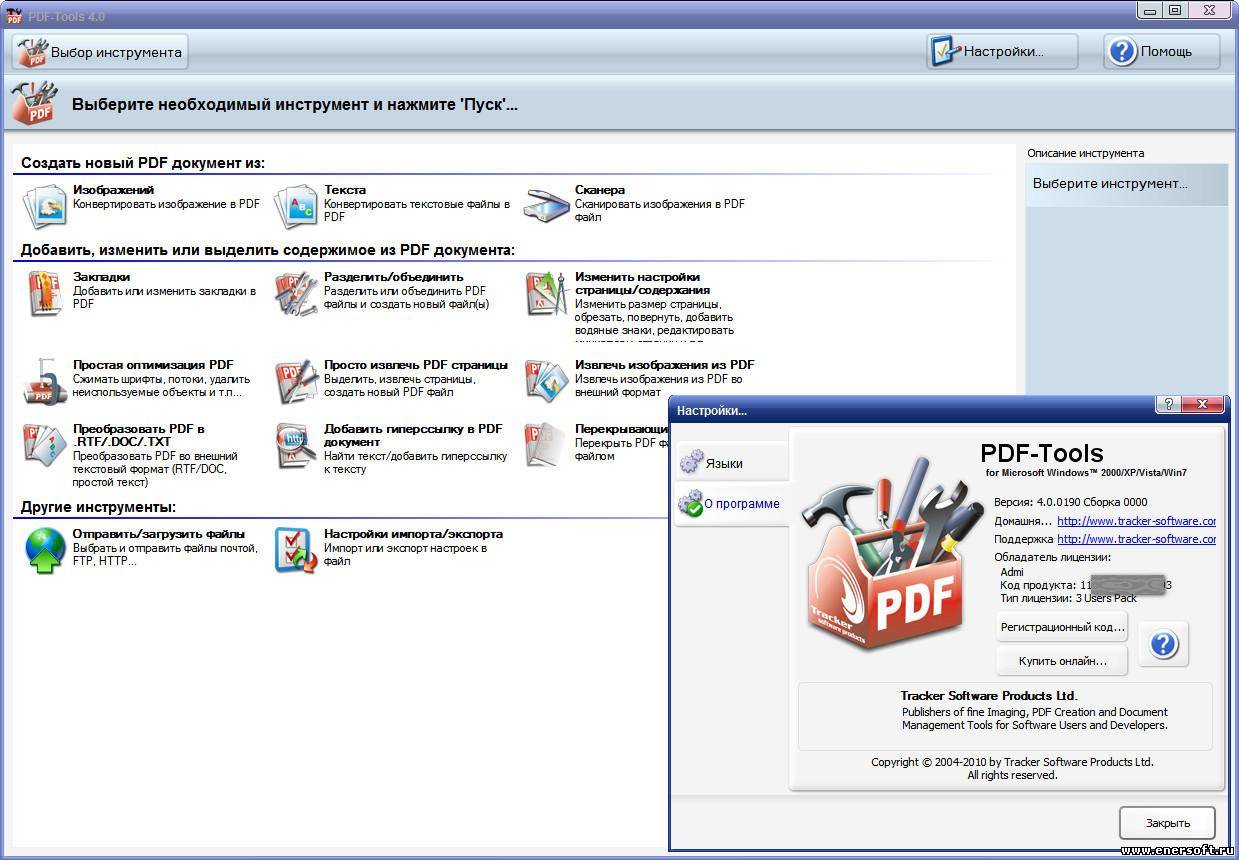The image size is (1239, 860).
Task: Select the Настройки импорта/экспорта icon
Action: point(296,550)
